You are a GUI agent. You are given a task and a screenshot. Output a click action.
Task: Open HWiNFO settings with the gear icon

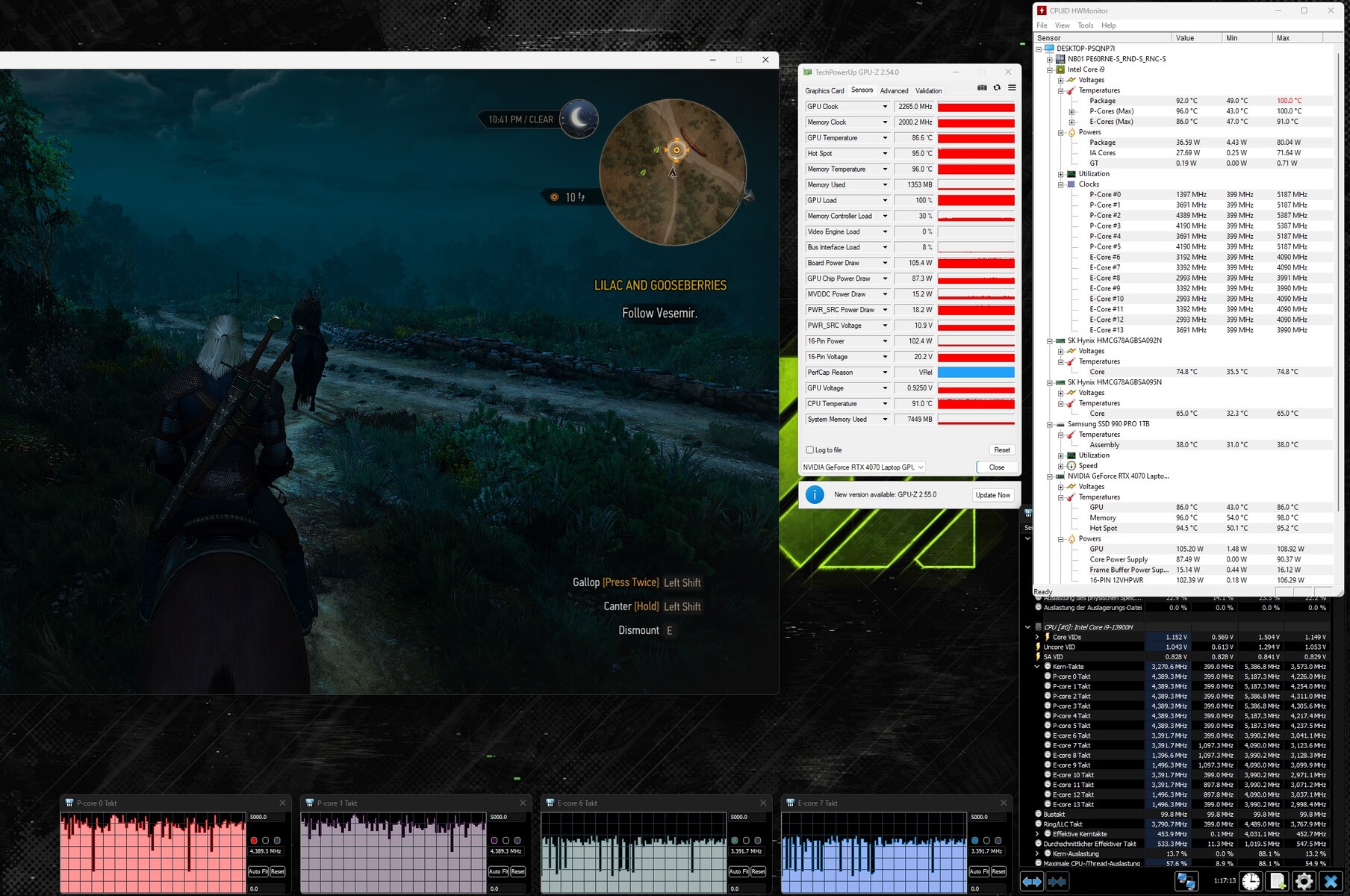1304,881
